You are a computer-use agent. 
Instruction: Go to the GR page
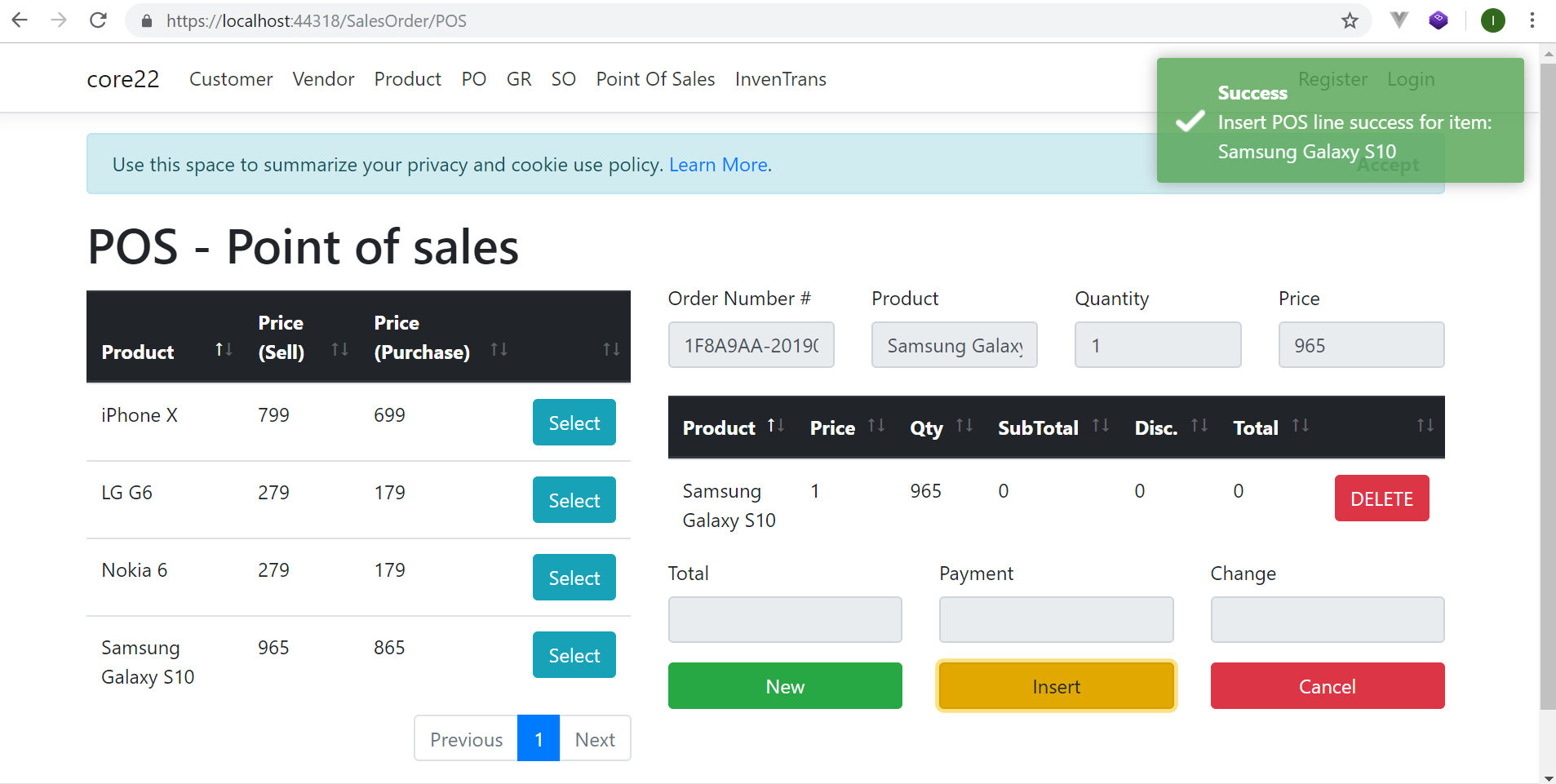pyautogui.click(x=519, y=79)
